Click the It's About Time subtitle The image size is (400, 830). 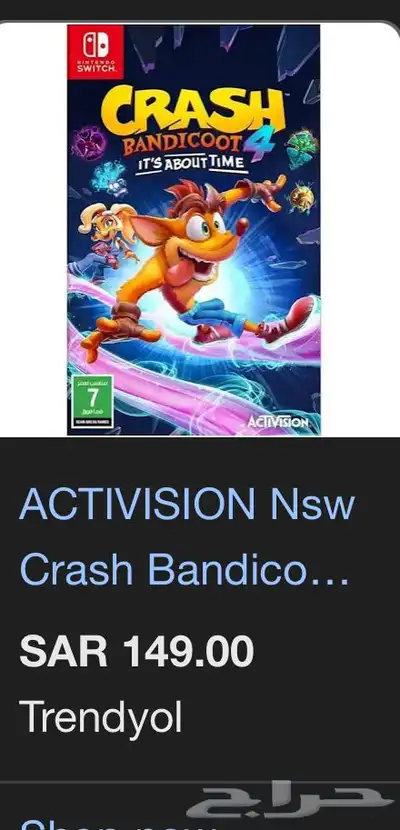[192, 164]
